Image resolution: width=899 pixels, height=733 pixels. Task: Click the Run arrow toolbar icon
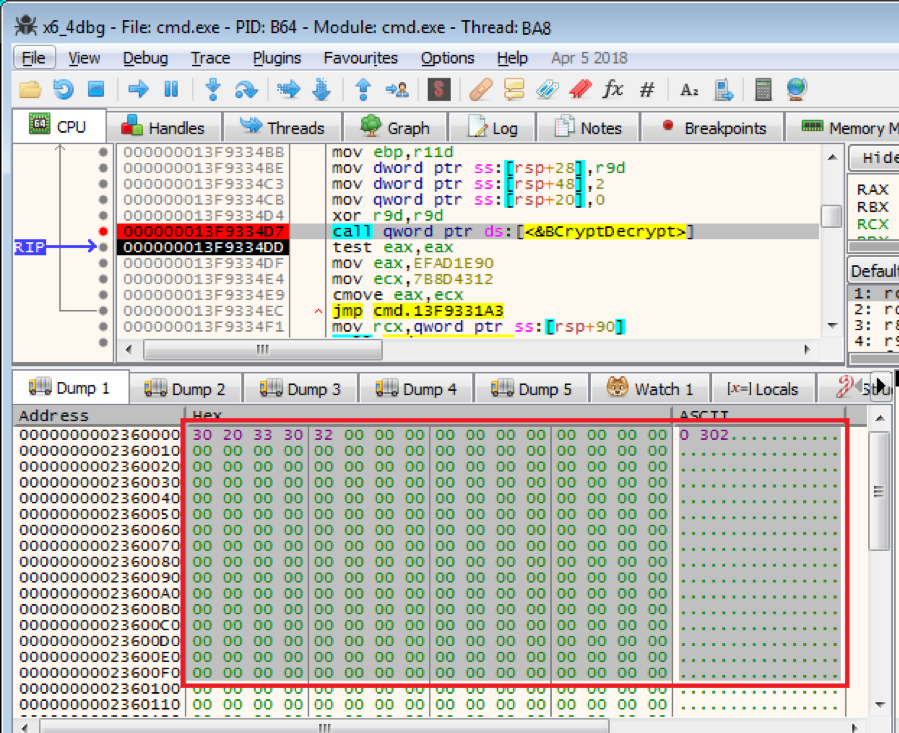click(x=138, y=90)
